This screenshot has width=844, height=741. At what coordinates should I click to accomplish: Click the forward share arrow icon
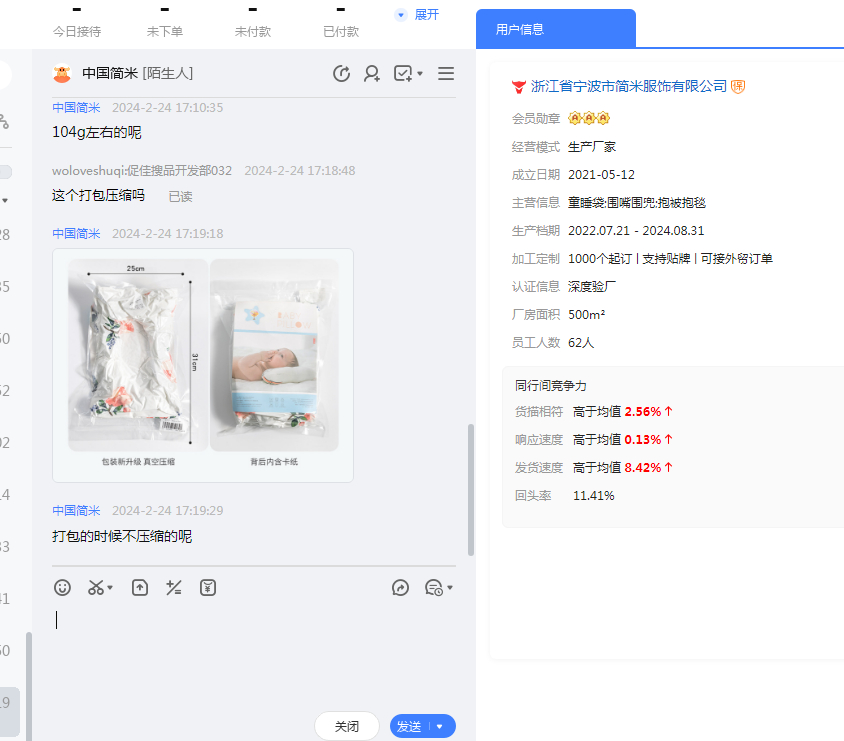point(400,588)
